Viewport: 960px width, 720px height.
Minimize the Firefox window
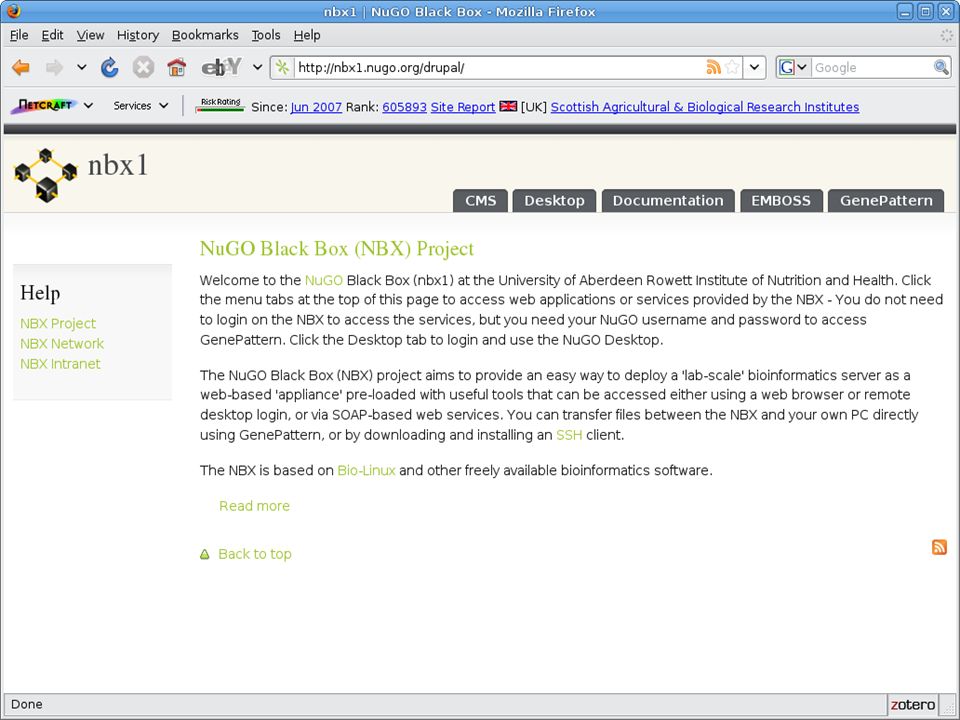click(x=906, y=11)
